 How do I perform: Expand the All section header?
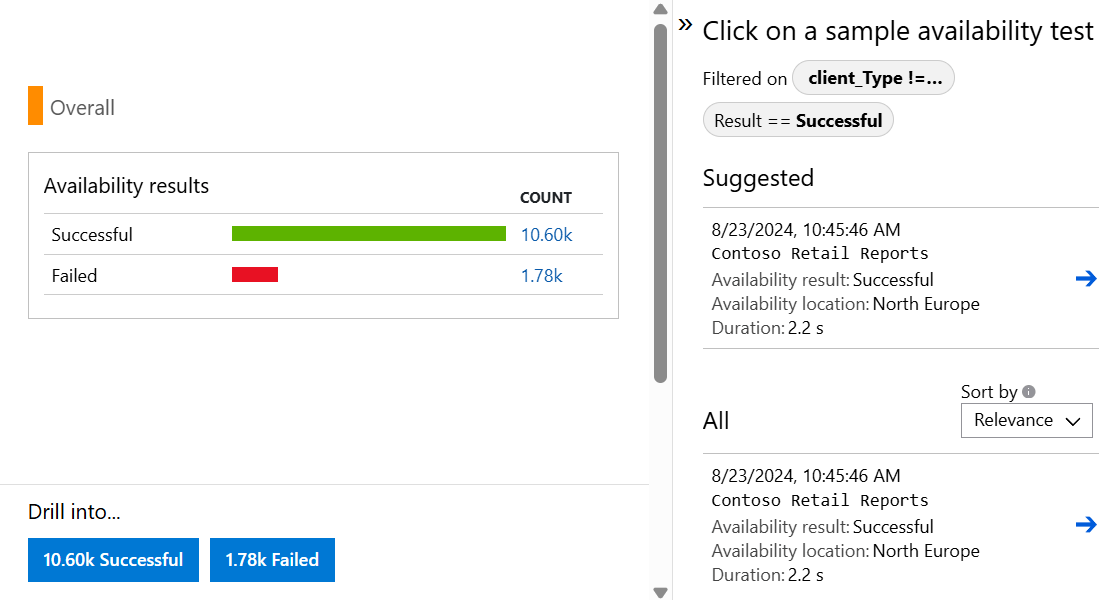[x=716, y=420]
